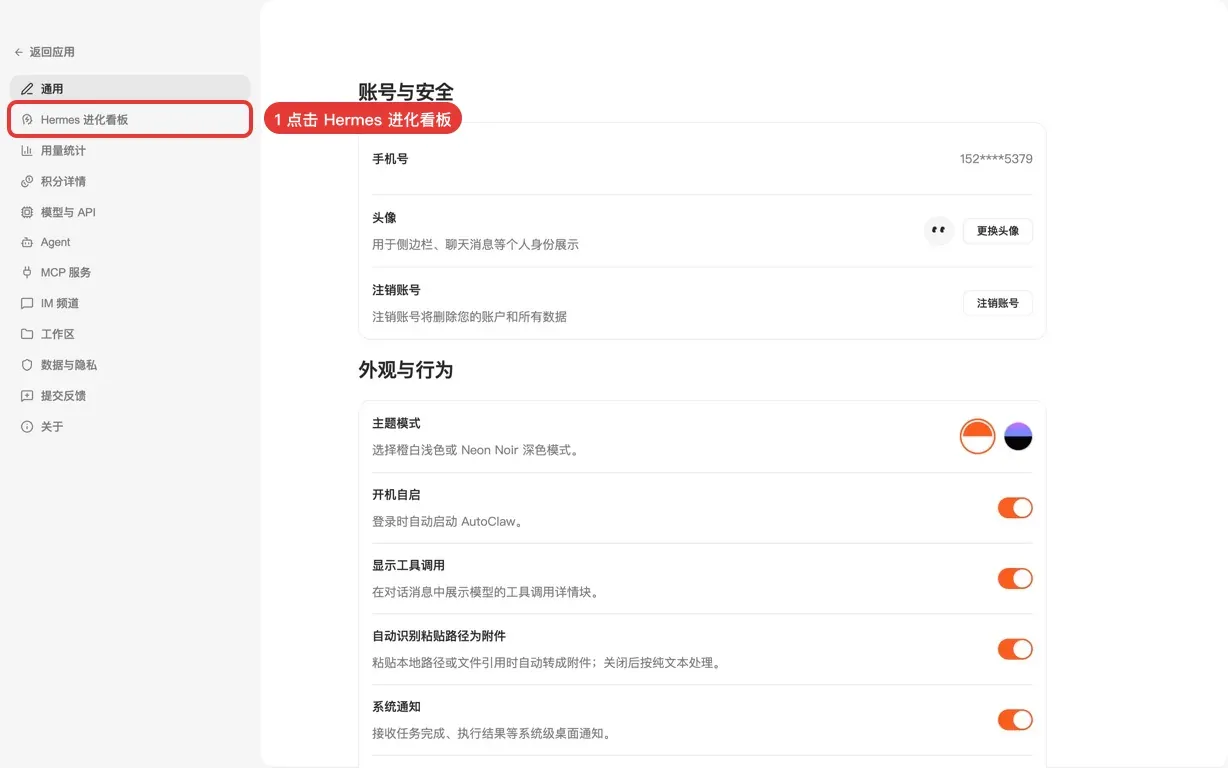Click text 用于侧边栏、聊天消息等个人身份展示
Image resolution: width=1228 pixels, height=768 pixels.
click(x=476, y=245)
